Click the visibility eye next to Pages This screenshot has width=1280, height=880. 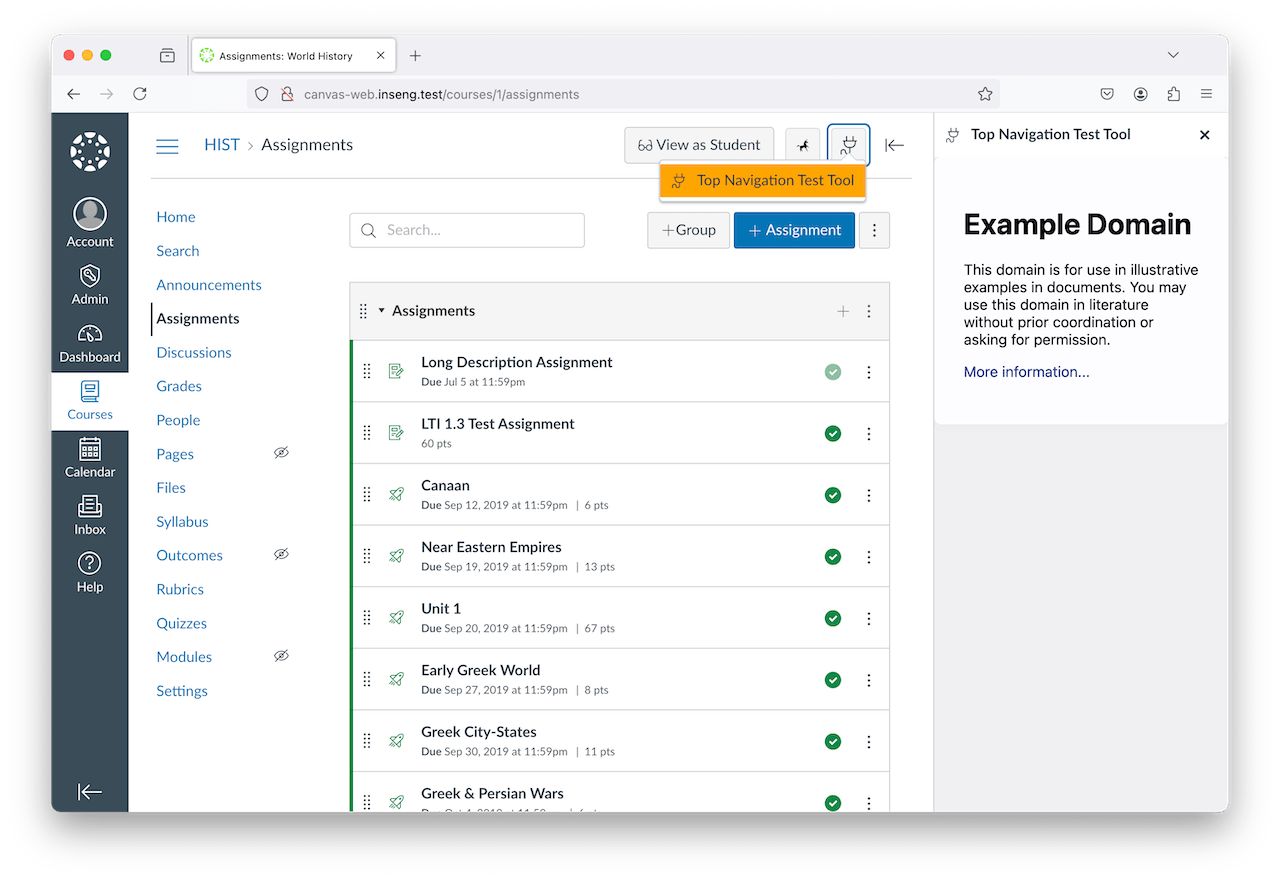(281, 453)
